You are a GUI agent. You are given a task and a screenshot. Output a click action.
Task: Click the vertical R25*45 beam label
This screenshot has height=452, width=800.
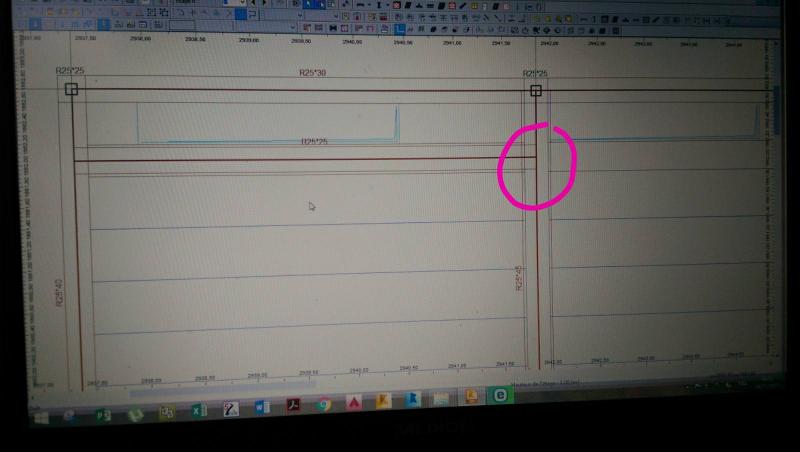tap(519, 278)
